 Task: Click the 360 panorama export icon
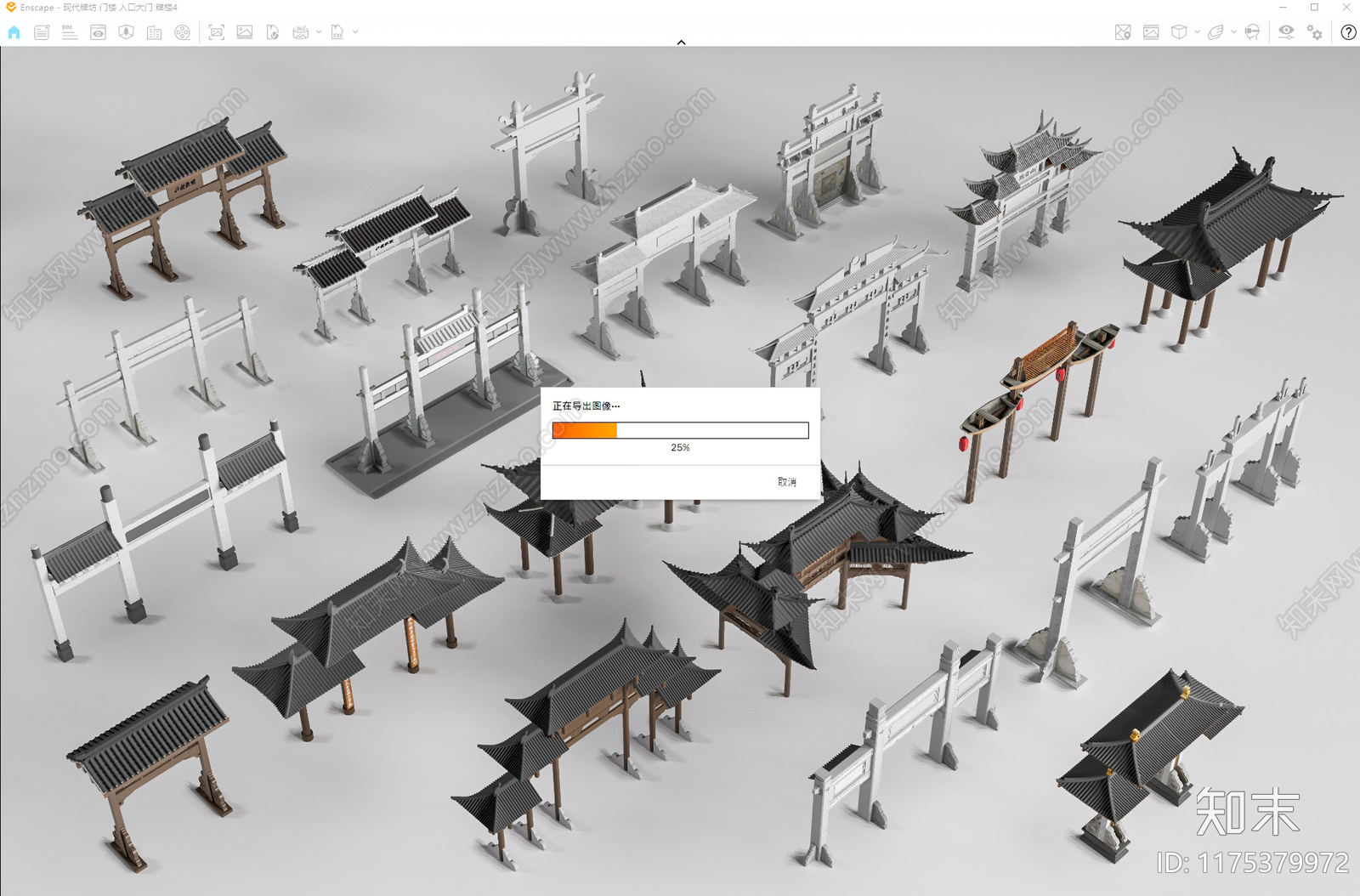[x=300, y=32]
